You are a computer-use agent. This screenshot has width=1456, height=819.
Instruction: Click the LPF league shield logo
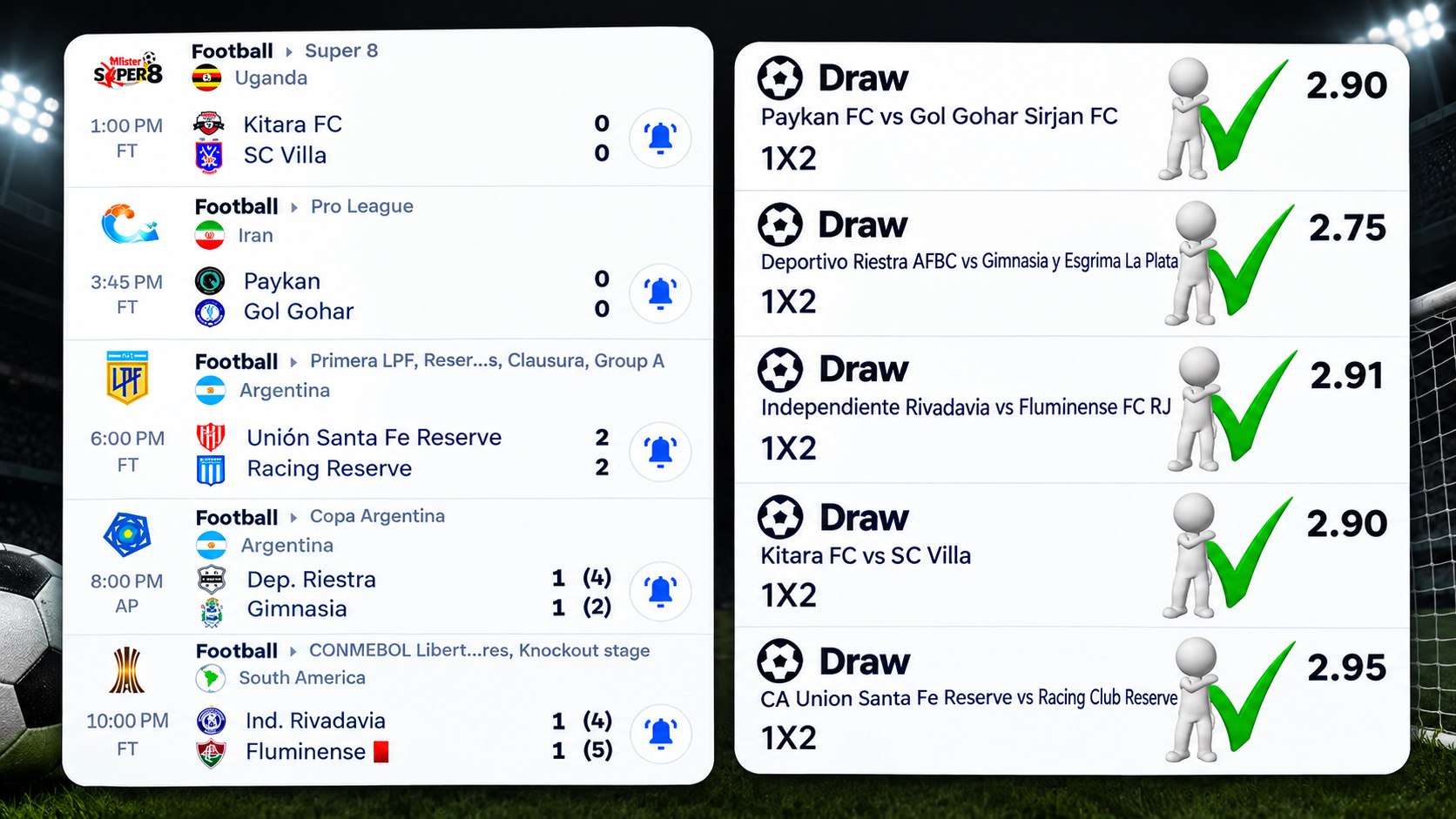tap(127, 378)
